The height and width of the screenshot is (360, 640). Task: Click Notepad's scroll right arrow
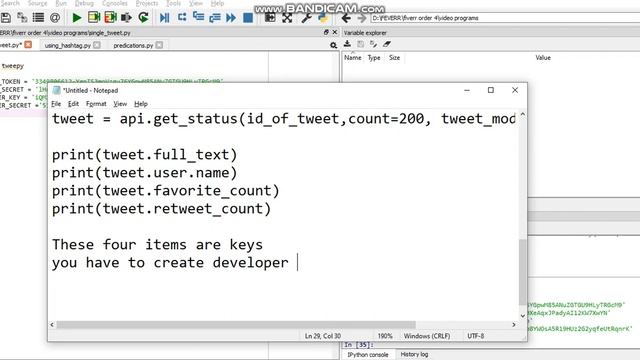click(514, 324)
